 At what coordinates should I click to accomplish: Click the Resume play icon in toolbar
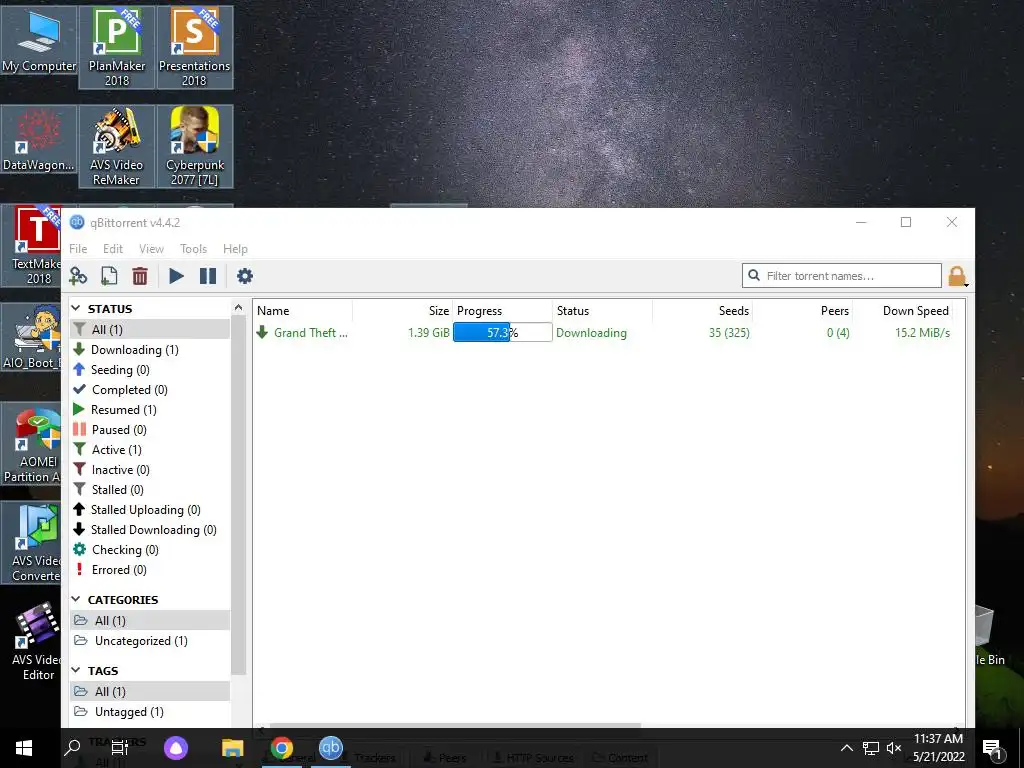tap(176, 276)
